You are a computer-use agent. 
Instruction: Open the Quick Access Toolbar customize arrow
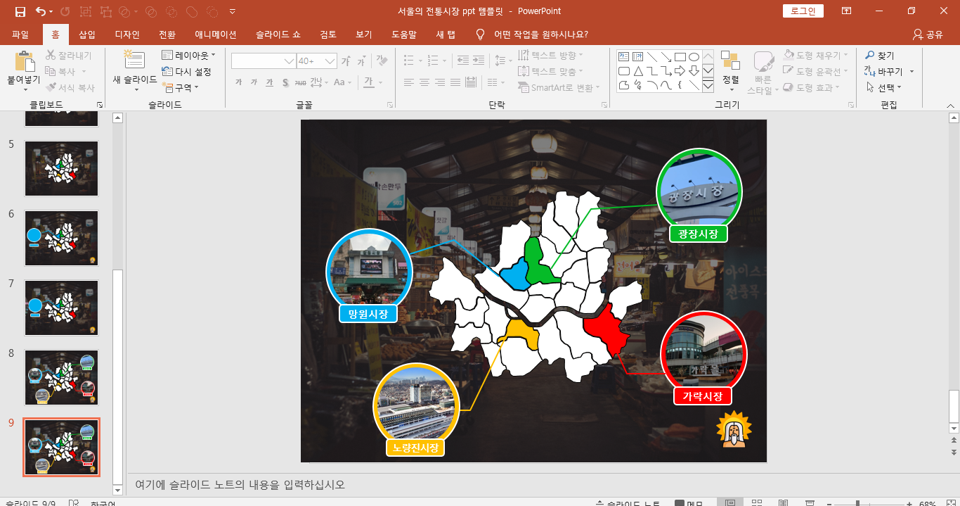pyautogui.click(x=233, y=11)
